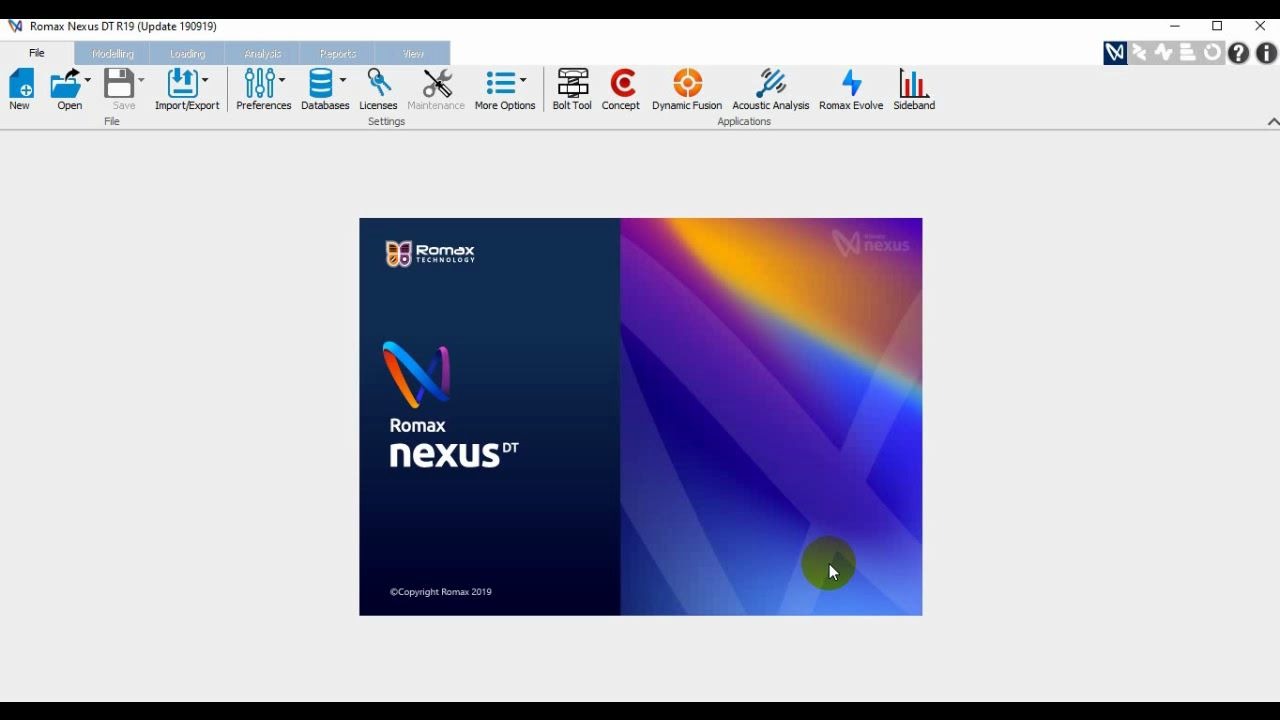
Task: Expand the Save dropdown arrow
Action: pyautogui.click(x=141, y=80)
